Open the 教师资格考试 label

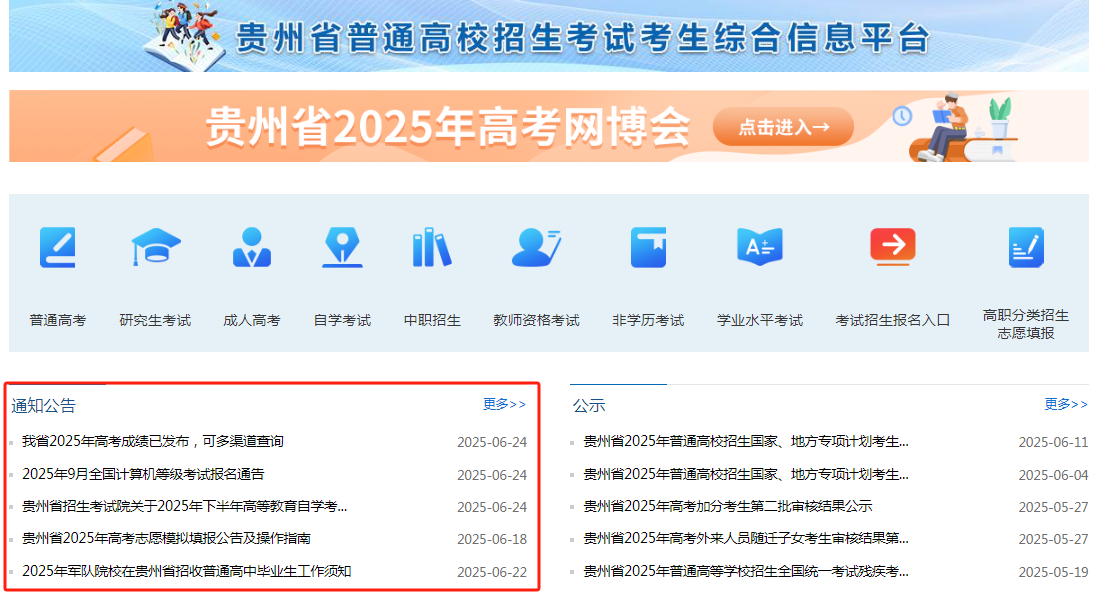tap(536, 321)
